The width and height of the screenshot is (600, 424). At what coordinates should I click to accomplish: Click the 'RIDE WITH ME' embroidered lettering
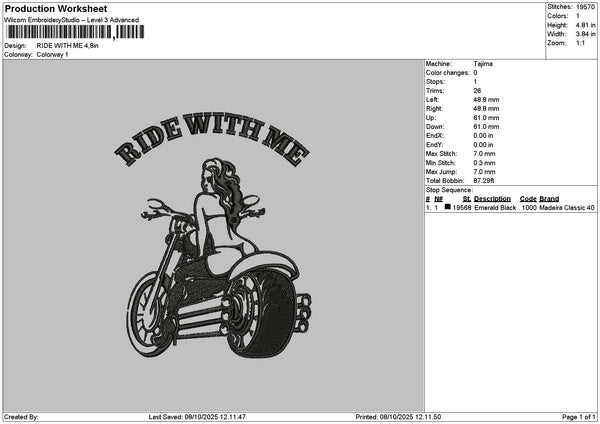(x=212, y=139)
